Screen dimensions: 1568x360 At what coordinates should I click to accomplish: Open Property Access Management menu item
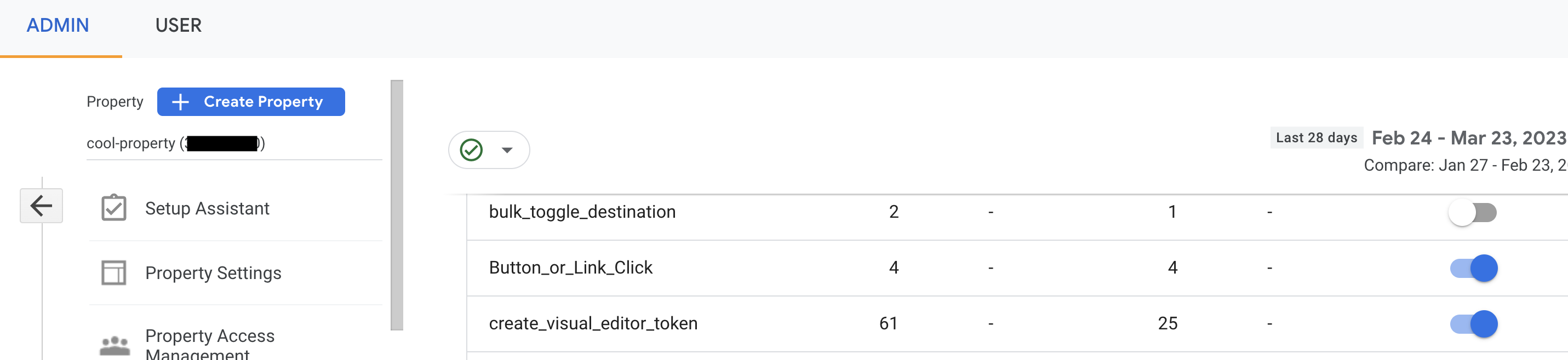(x=209, y=344)
